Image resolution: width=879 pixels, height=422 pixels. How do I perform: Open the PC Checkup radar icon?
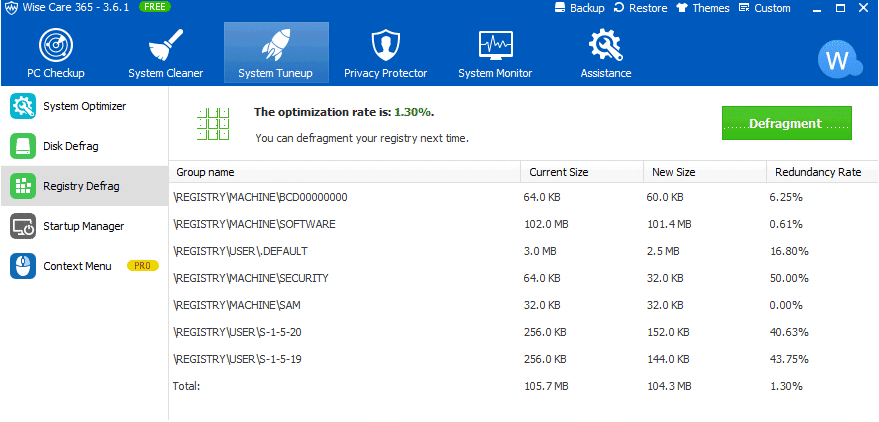pos(55,47)
